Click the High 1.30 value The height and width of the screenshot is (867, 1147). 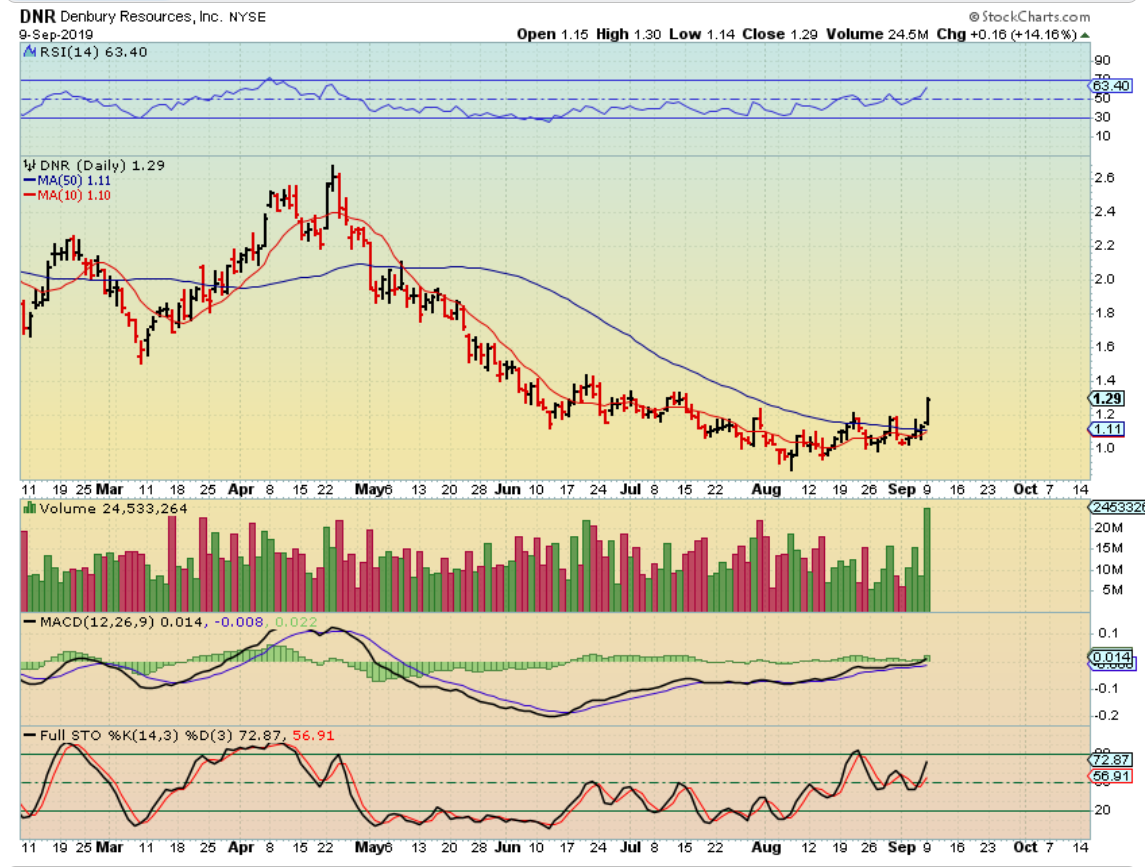point(628,34)
